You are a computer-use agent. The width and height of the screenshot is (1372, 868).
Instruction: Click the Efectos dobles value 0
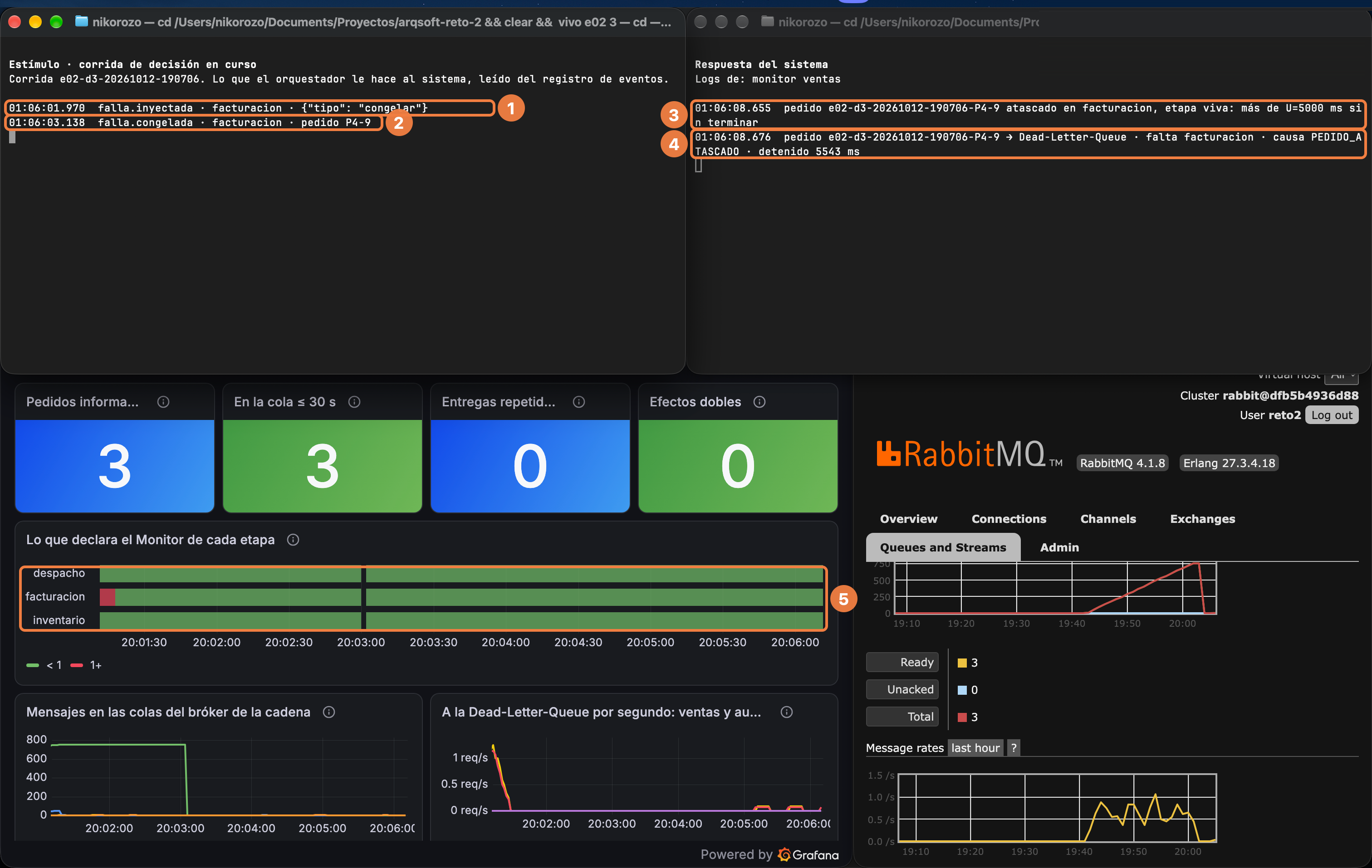point(738,467)
